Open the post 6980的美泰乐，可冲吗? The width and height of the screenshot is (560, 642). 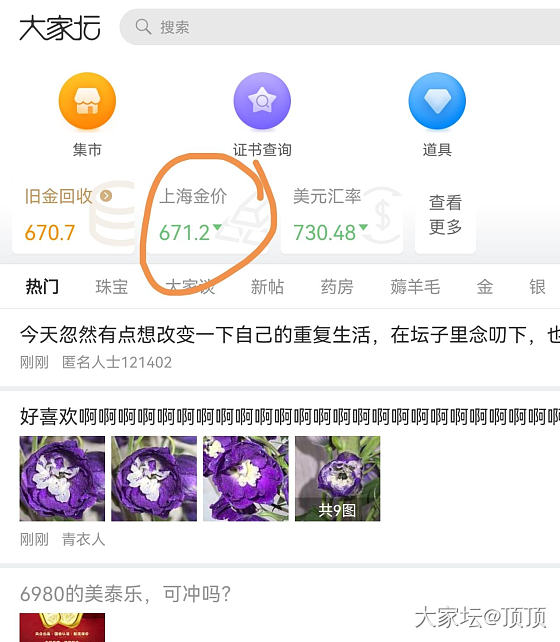click(x=125, y=594)
